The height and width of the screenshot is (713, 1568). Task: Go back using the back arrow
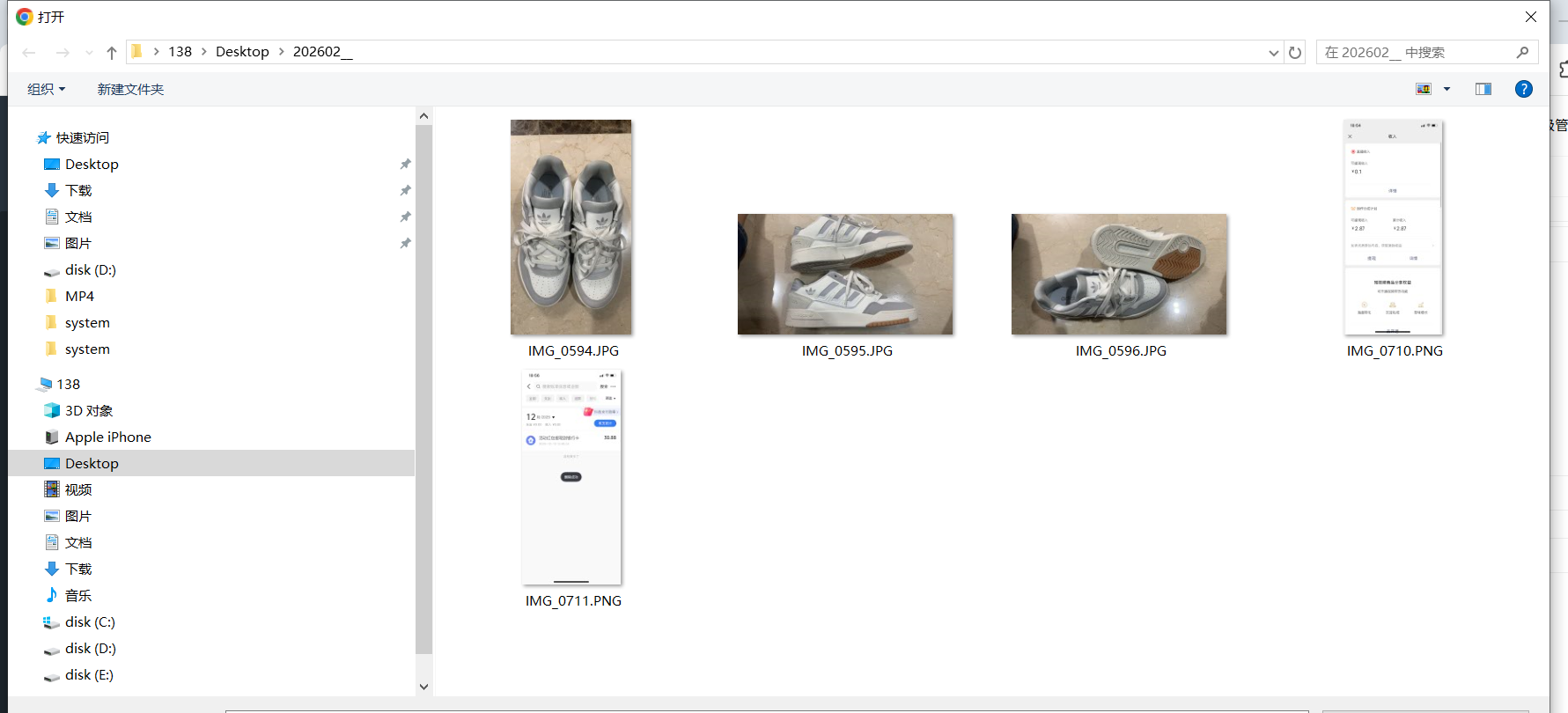coord(29,53)
